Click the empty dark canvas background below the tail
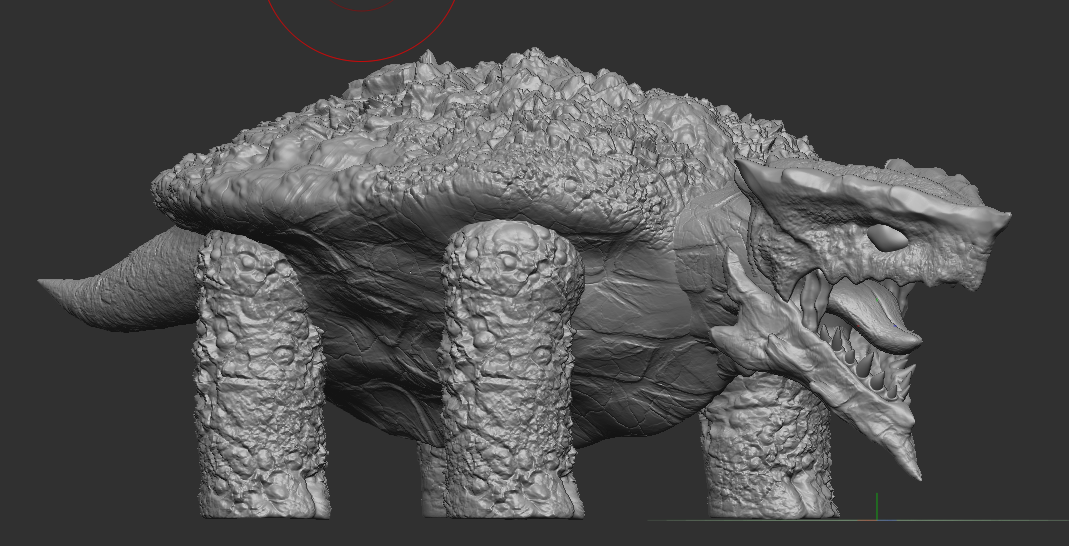This screenshot has width=1069, height=546. (102, 423)
